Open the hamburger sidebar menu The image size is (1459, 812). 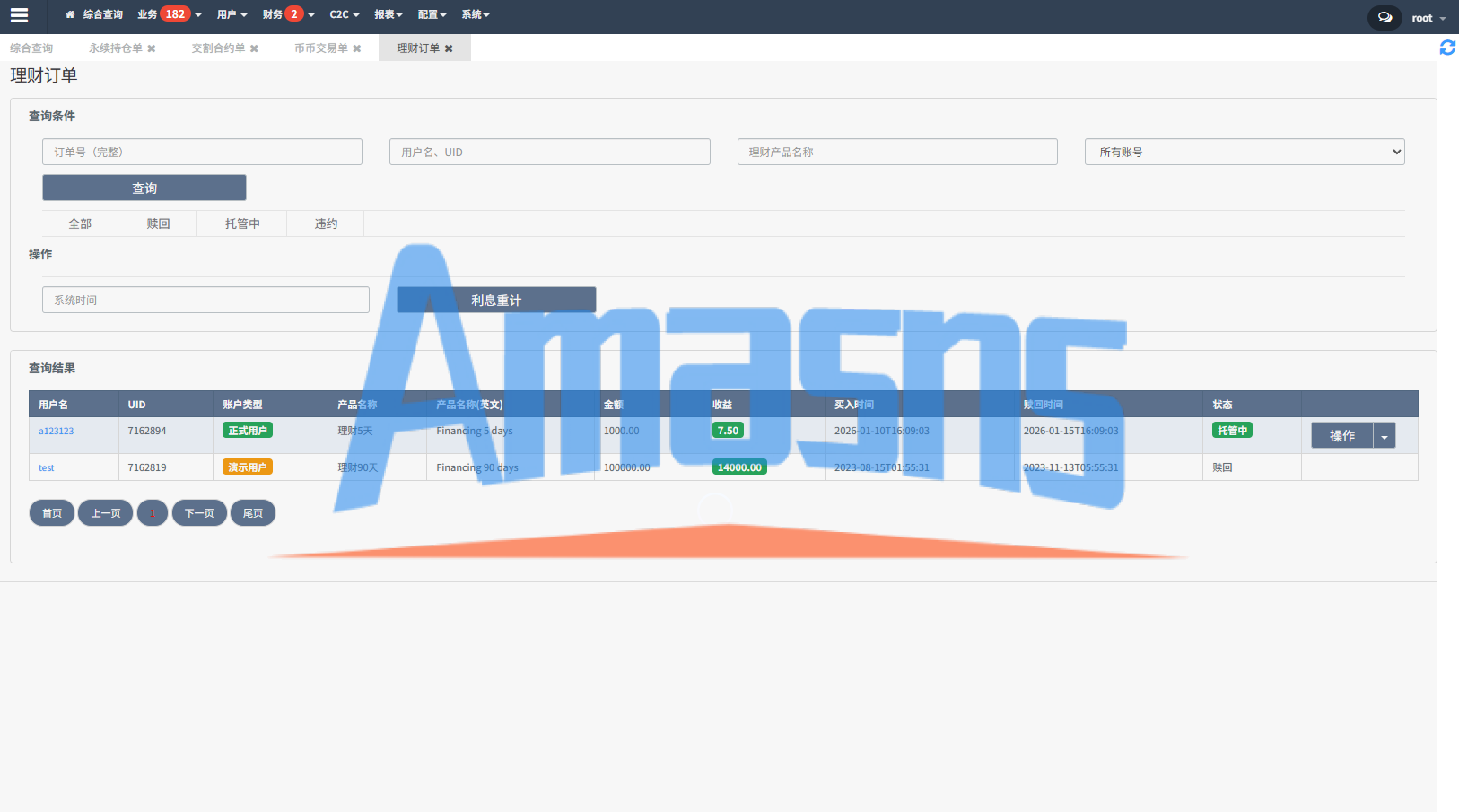tap(19, 15)
